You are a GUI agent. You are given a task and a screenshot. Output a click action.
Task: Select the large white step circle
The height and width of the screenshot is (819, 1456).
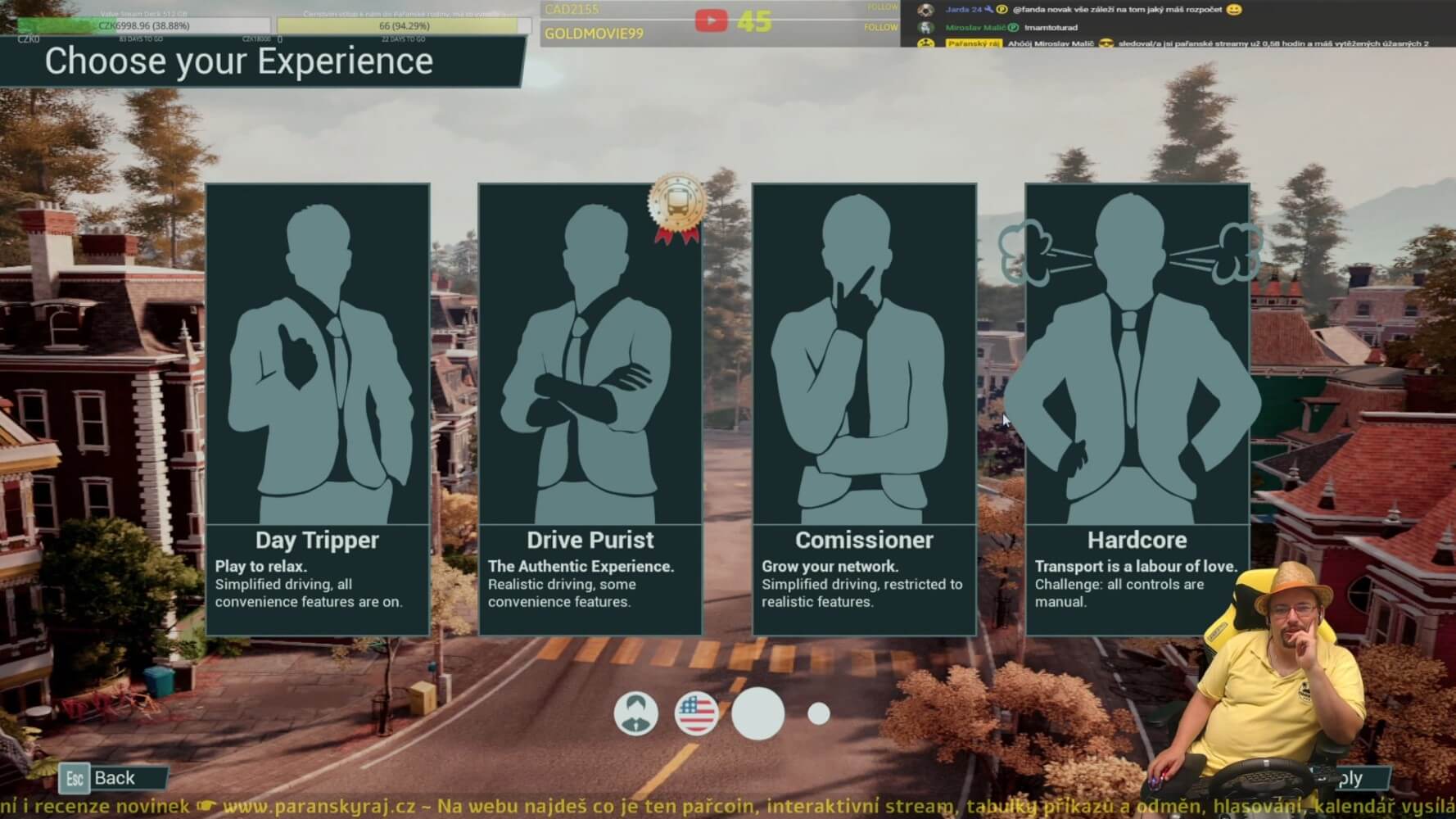(758, 713)
